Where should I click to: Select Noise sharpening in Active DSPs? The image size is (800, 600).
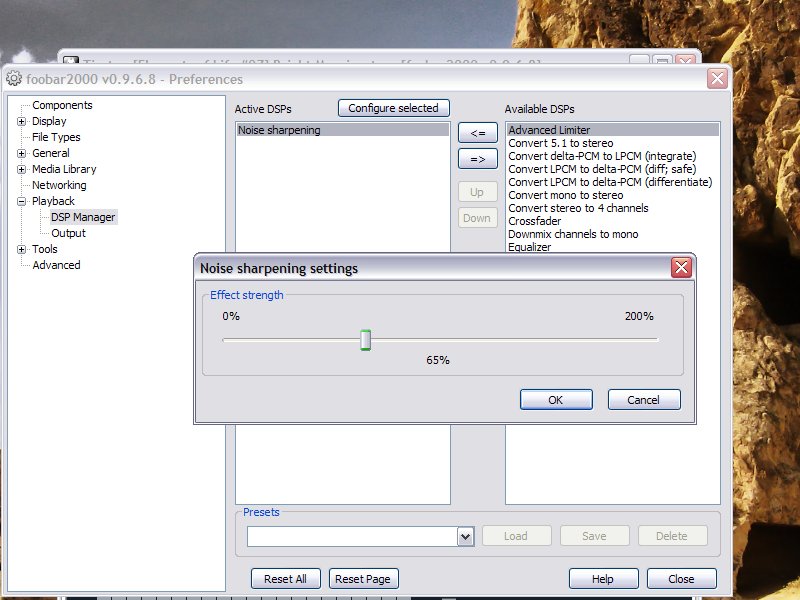[x=342, y=130]
